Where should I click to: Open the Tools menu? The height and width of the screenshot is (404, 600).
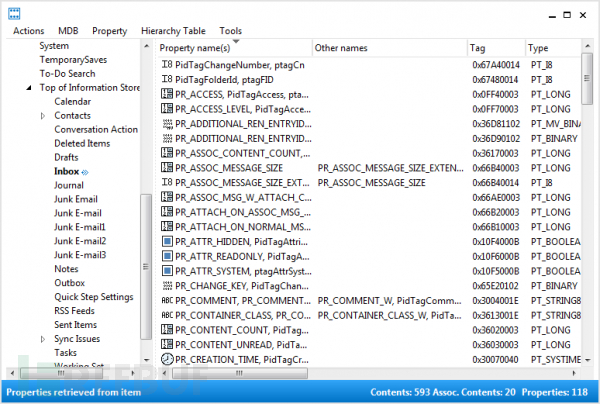pyautogui.click(x=230, y=31)
